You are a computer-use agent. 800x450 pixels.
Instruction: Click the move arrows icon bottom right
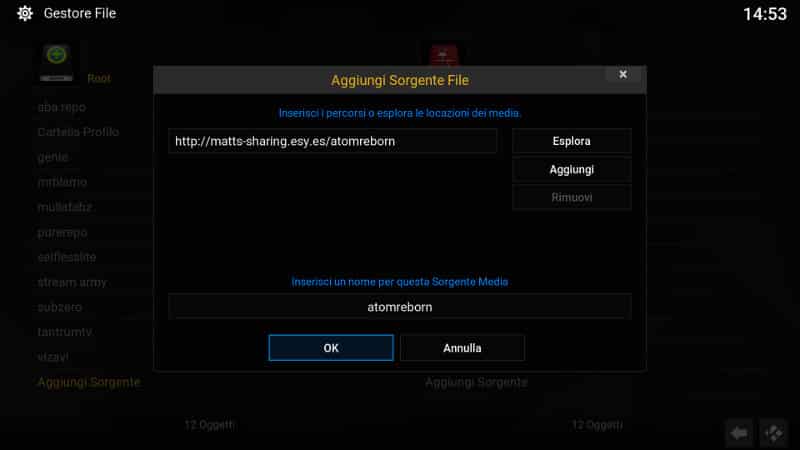(773, 433)
